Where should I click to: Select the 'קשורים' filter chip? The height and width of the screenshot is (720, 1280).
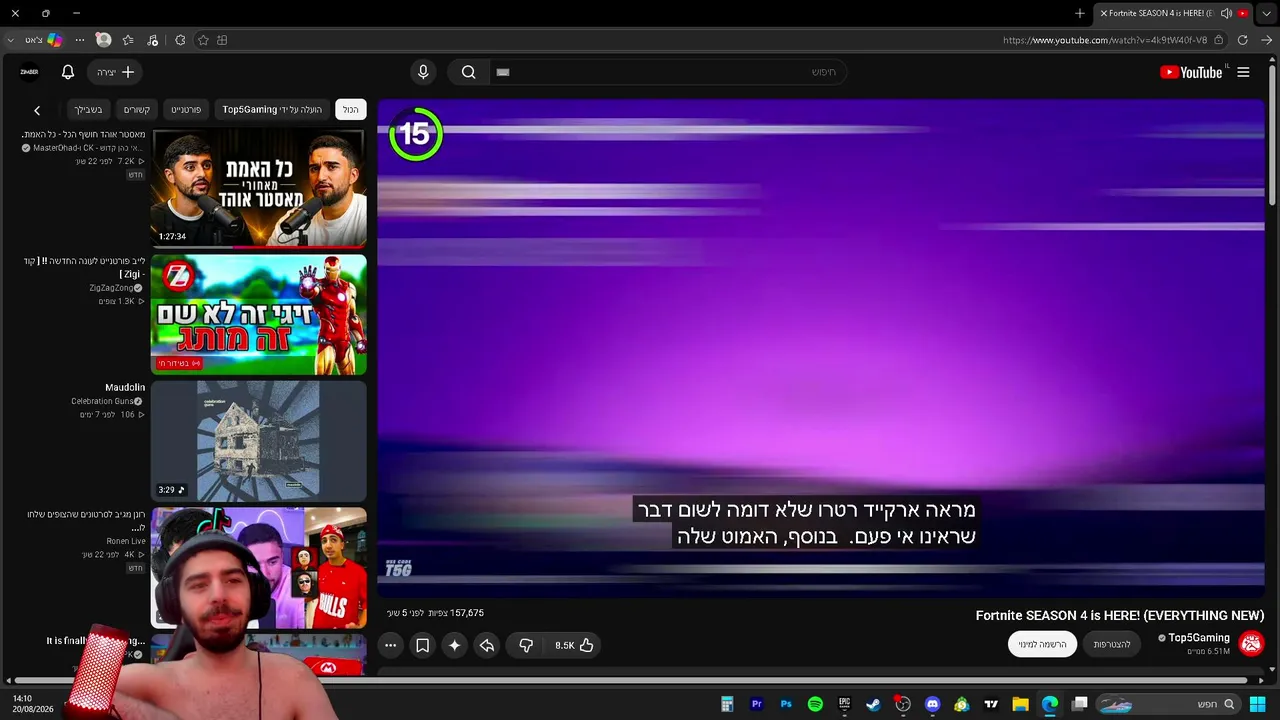[137, 109]
